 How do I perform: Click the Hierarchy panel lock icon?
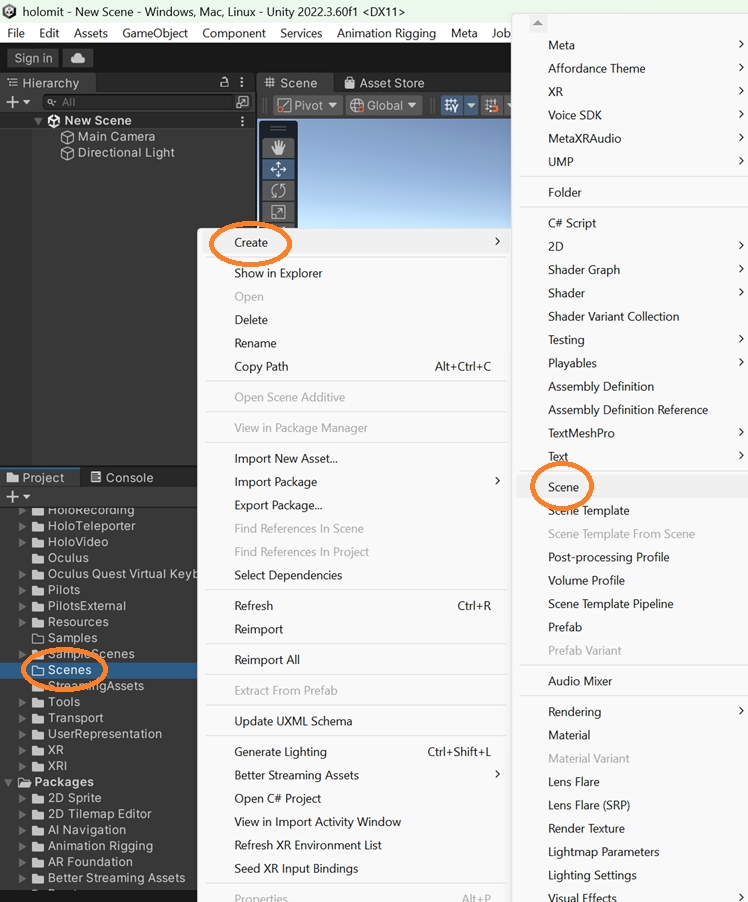click(x=225, y=83)
